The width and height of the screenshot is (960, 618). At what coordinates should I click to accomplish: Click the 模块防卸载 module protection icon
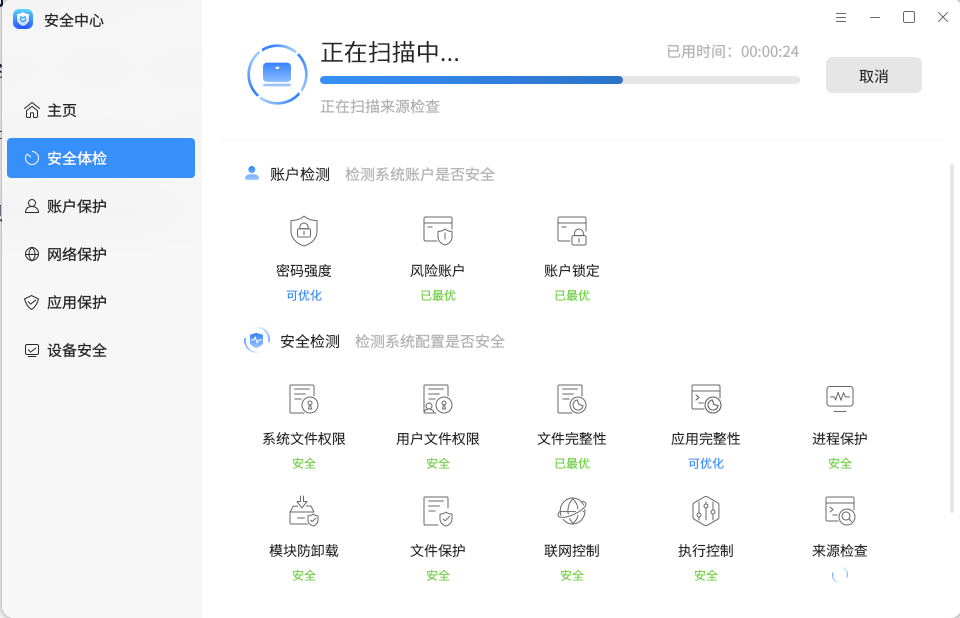(303, 510)
